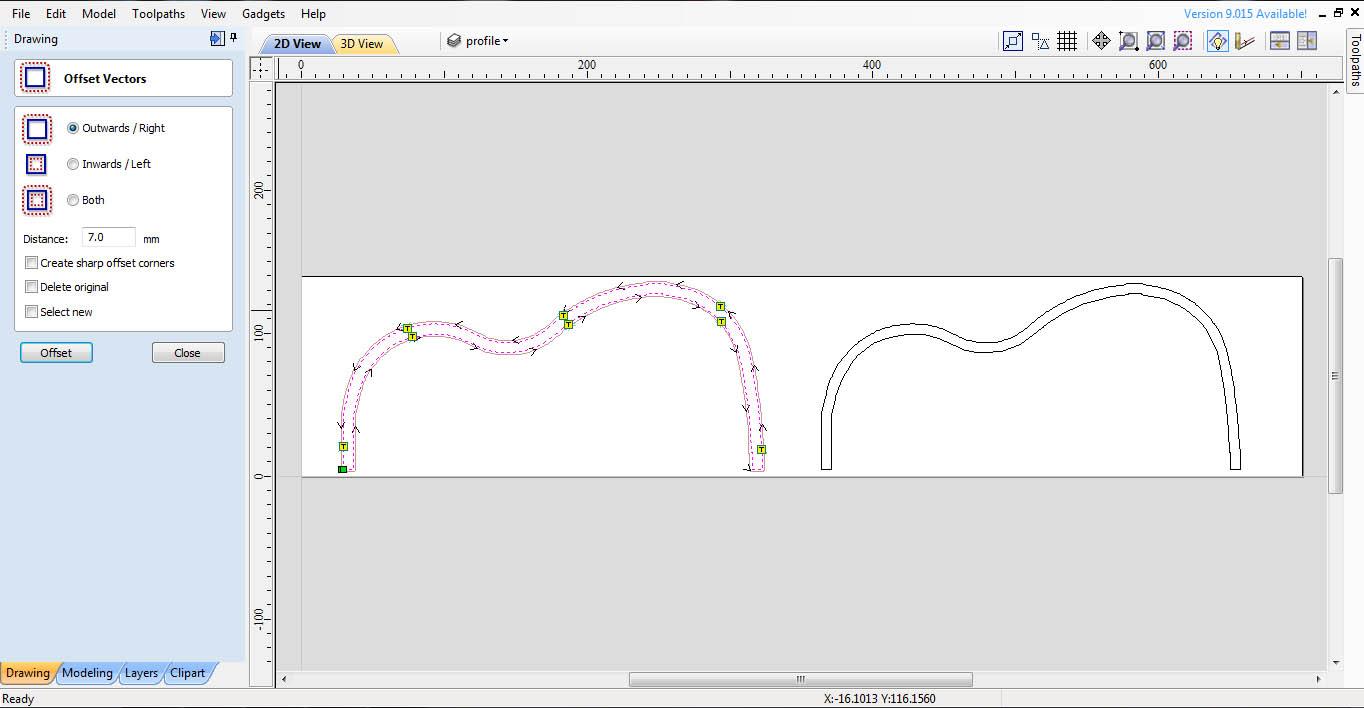The height and width of the screenshot is (708, 1364).
Task: Open the Model menu
Action: (x=99, y=14)
